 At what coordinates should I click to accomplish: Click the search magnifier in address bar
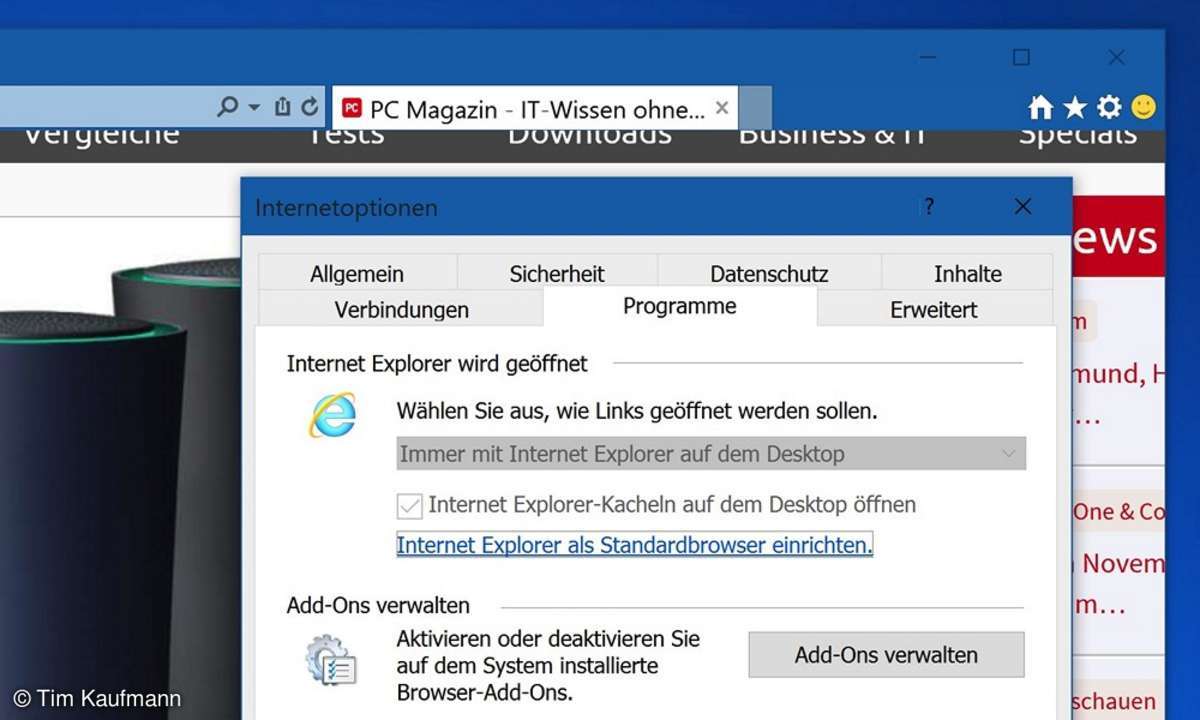click(228, 106)
